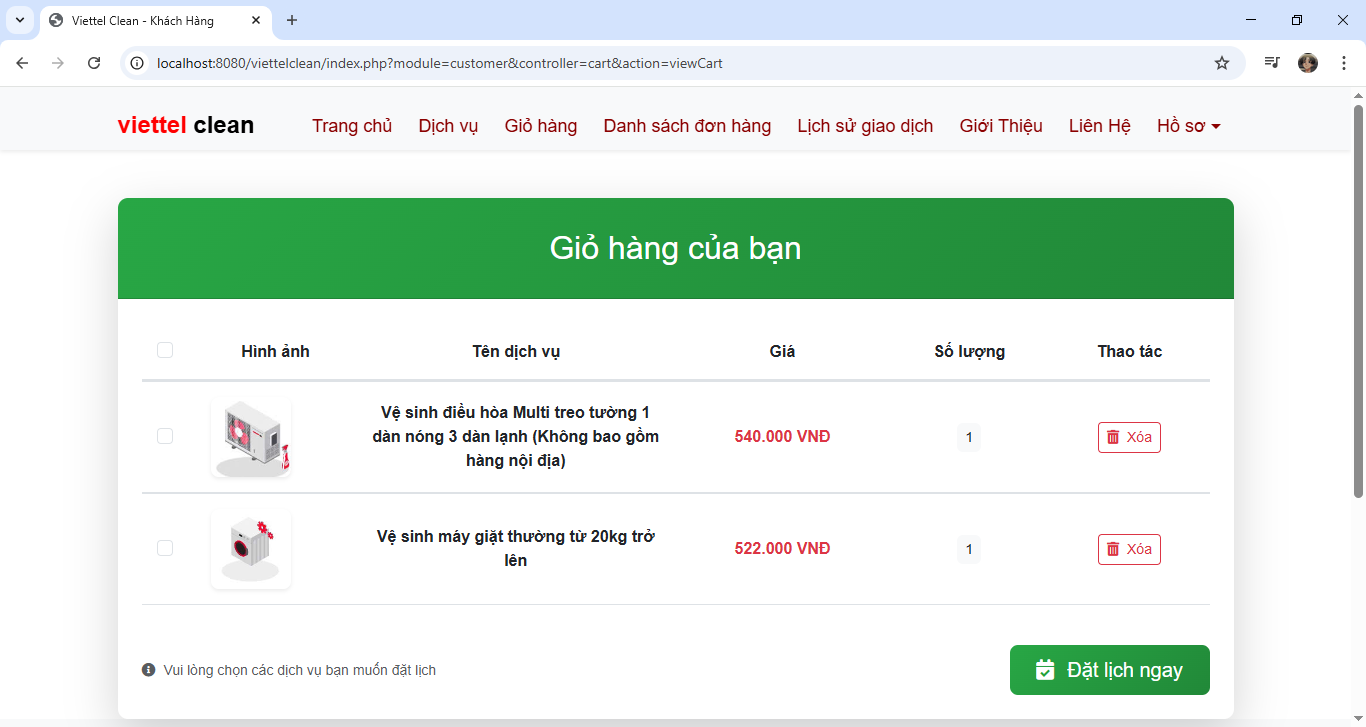Close the Viettel Clean tab

[x=256, y=20]
